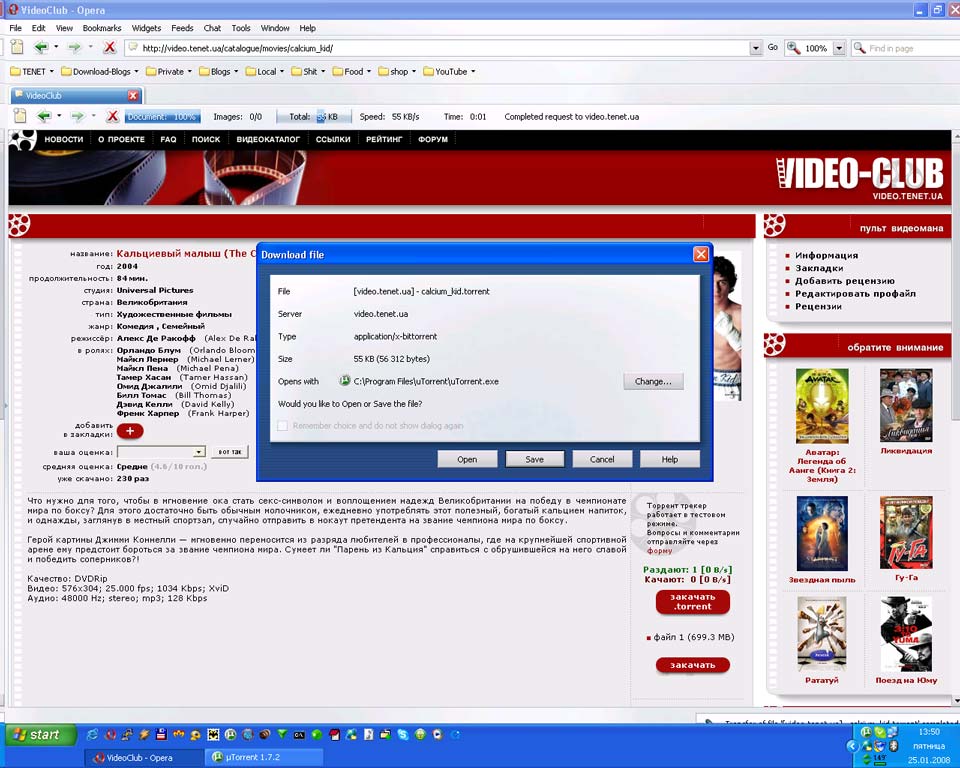The width and height of the screenshot is (960, 768).
Task: Expand the Blogs bookmarks folder arrow
Action: pyautogui.click(x=236, y=72)
